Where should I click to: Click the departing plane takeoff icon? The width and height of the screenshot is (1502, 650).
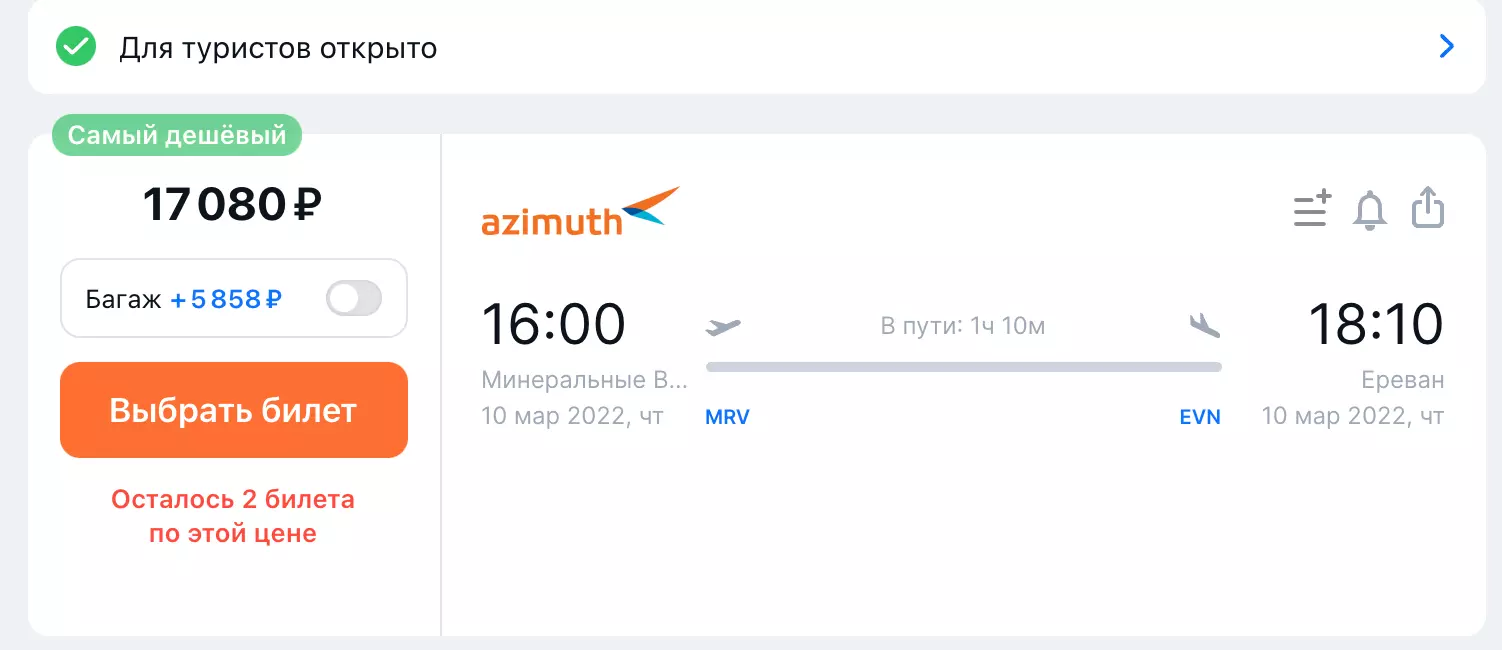tap(723, 326)
